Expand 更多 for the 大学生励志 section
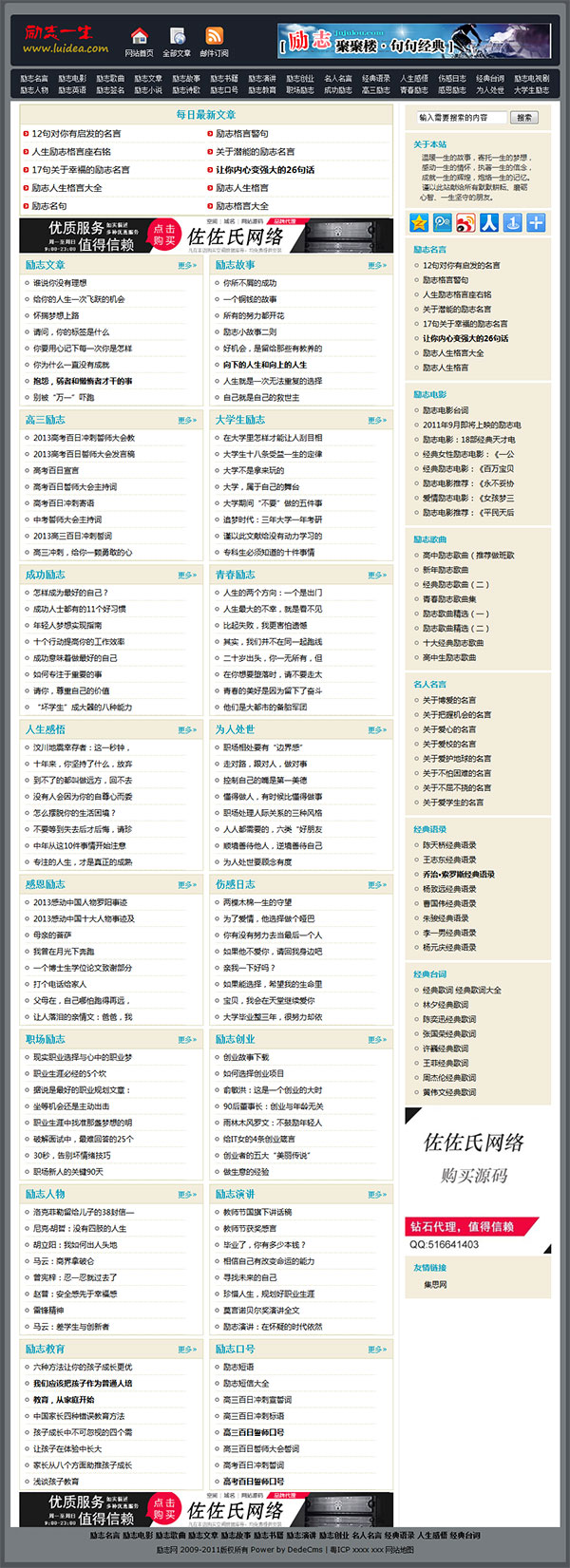The image size is (570, 1568). tap(377, 421)
